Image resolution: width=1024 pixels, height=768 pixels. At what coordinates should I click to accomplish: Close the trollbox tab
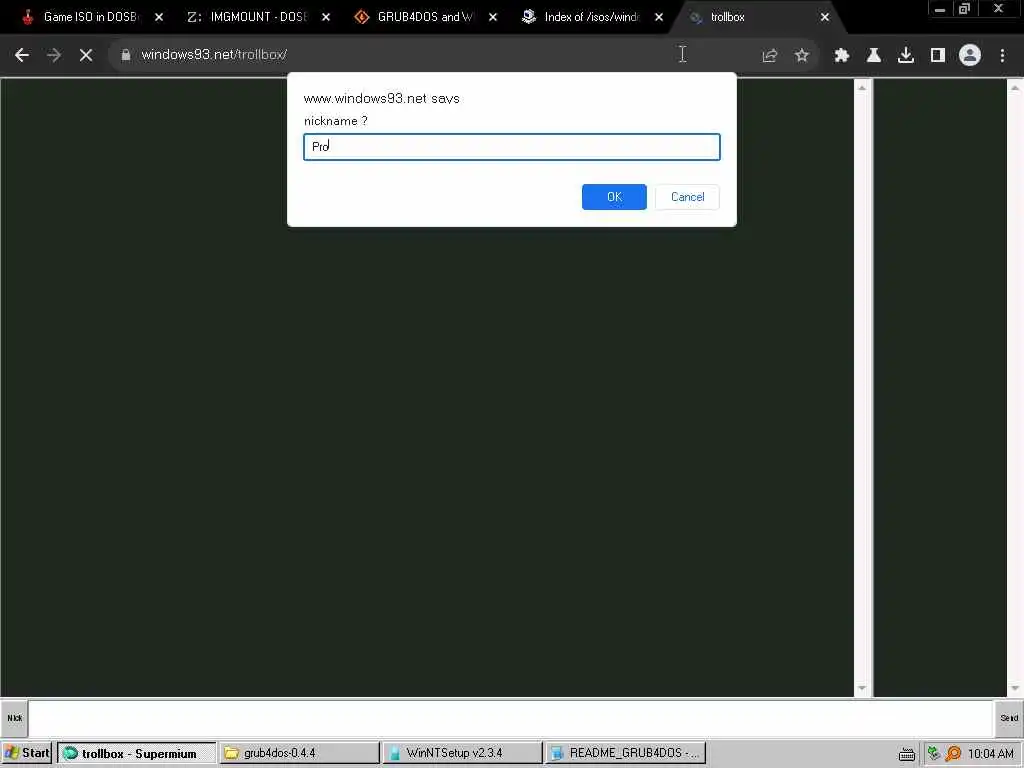(x=825, y=17)
